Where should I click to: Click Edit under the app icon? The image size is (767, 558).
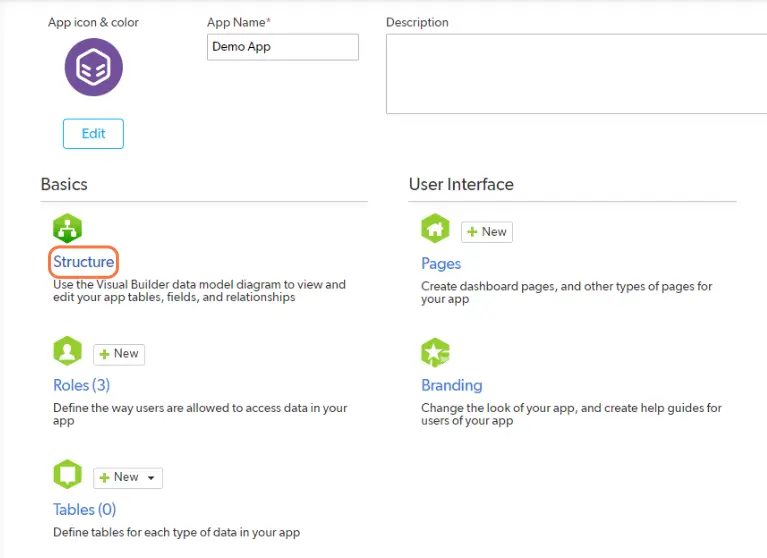(93, 134)
